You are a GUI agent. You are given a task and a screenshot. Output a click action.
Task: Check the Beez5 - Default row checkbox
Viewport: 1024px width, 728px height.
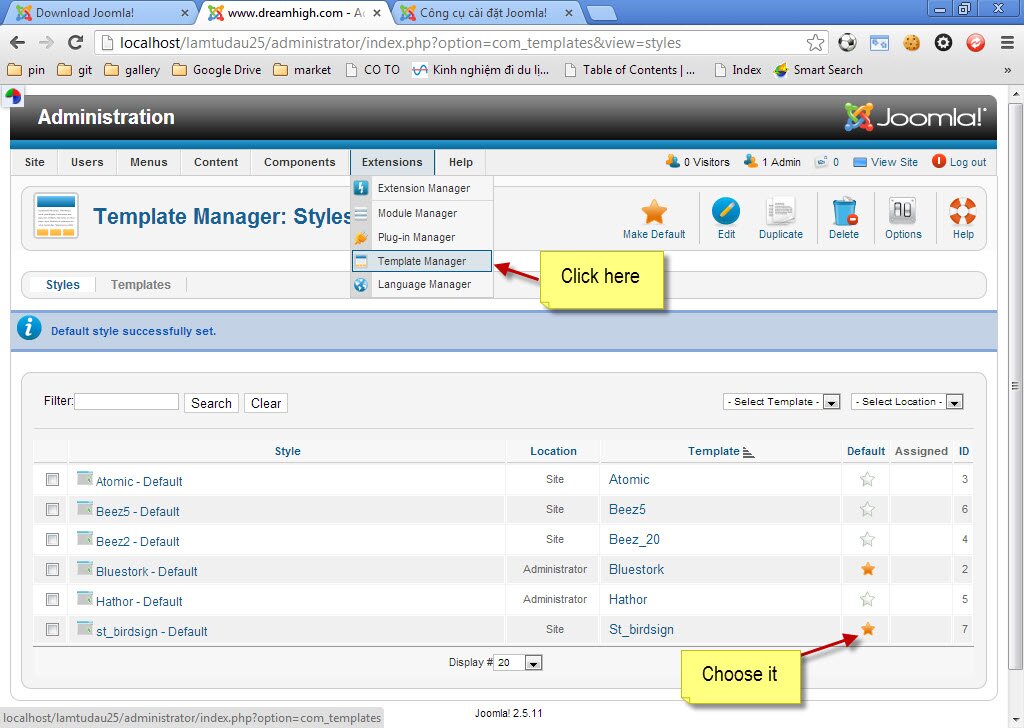coord(51,509)
